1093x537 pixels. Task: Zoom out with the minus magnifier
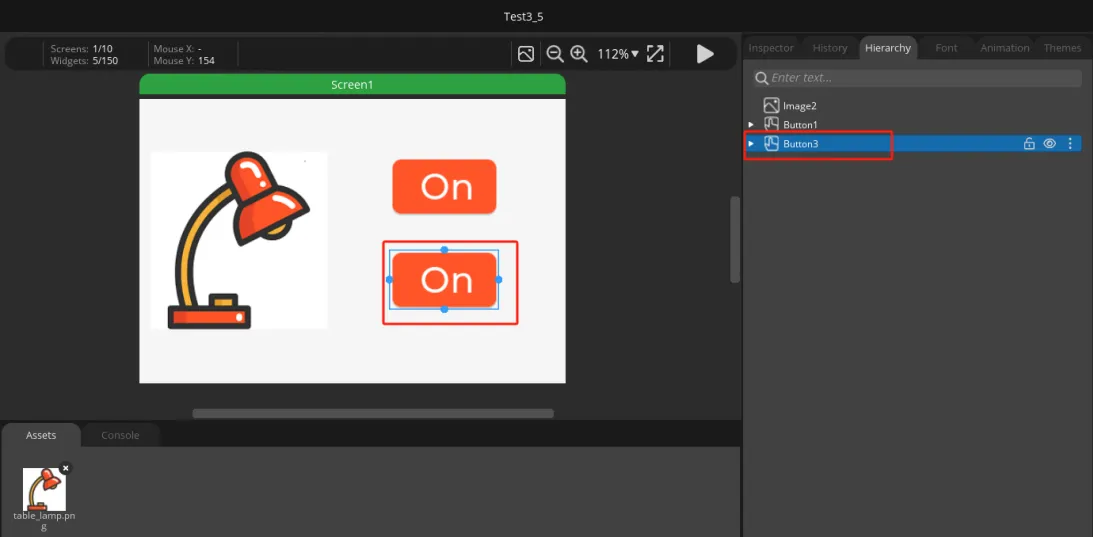tap(555, 54)
